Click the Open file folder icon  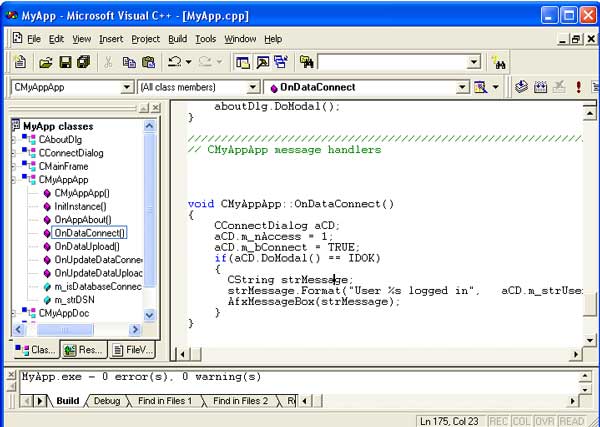click(46, 62)
